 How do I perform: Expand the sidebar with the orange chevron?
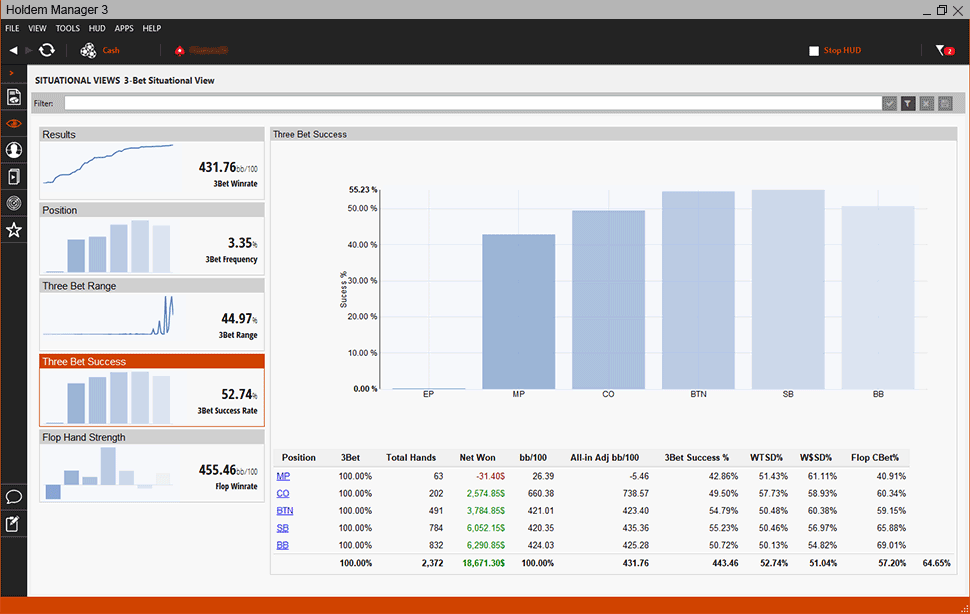11,74
